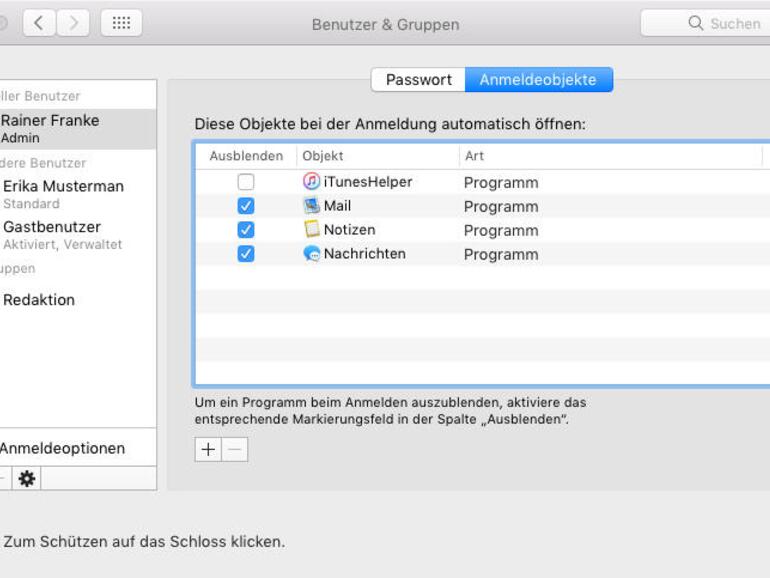
Task: Select the Notizen row name
Action: [x=350, y=229]
